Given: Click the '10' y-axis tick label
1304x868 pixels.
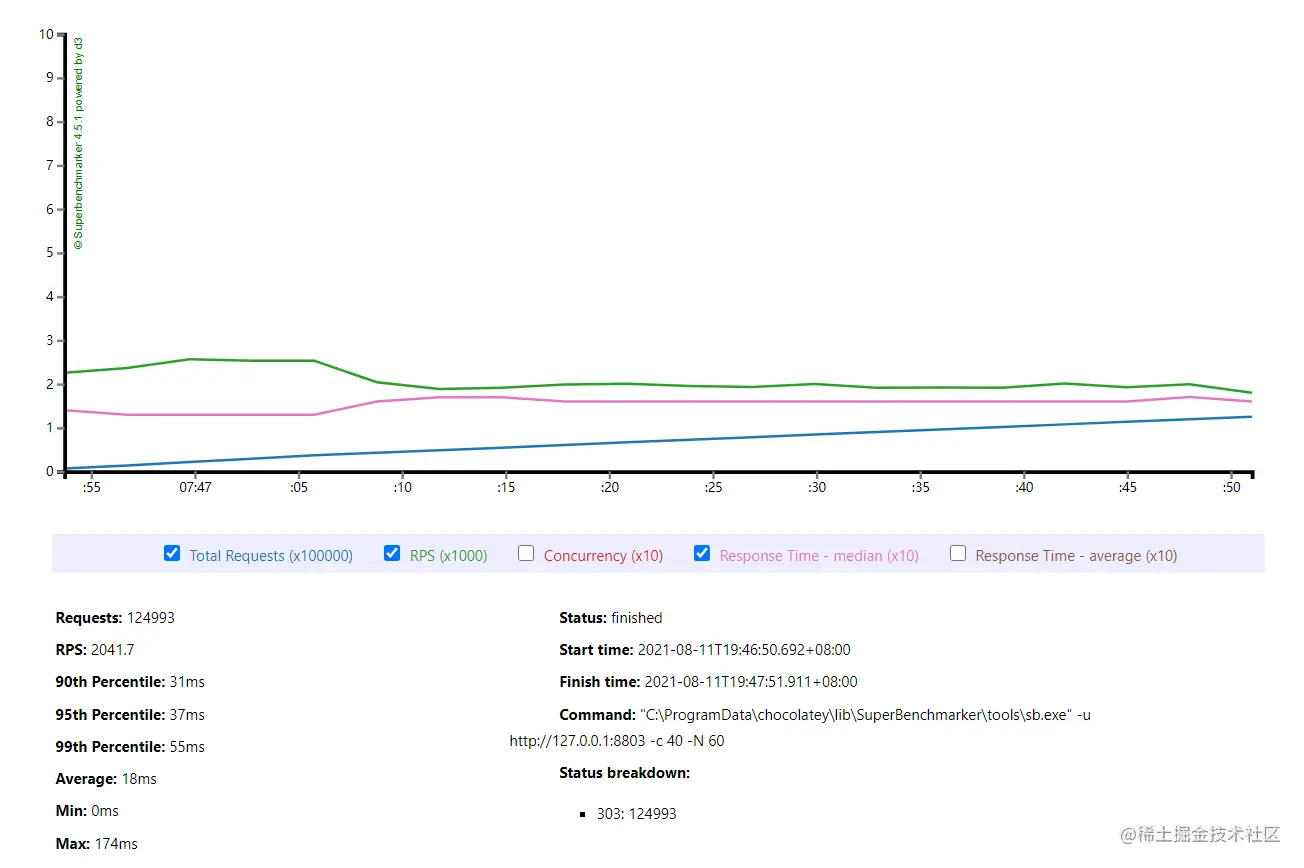Looking at the screenshot, I should point(46,34).
